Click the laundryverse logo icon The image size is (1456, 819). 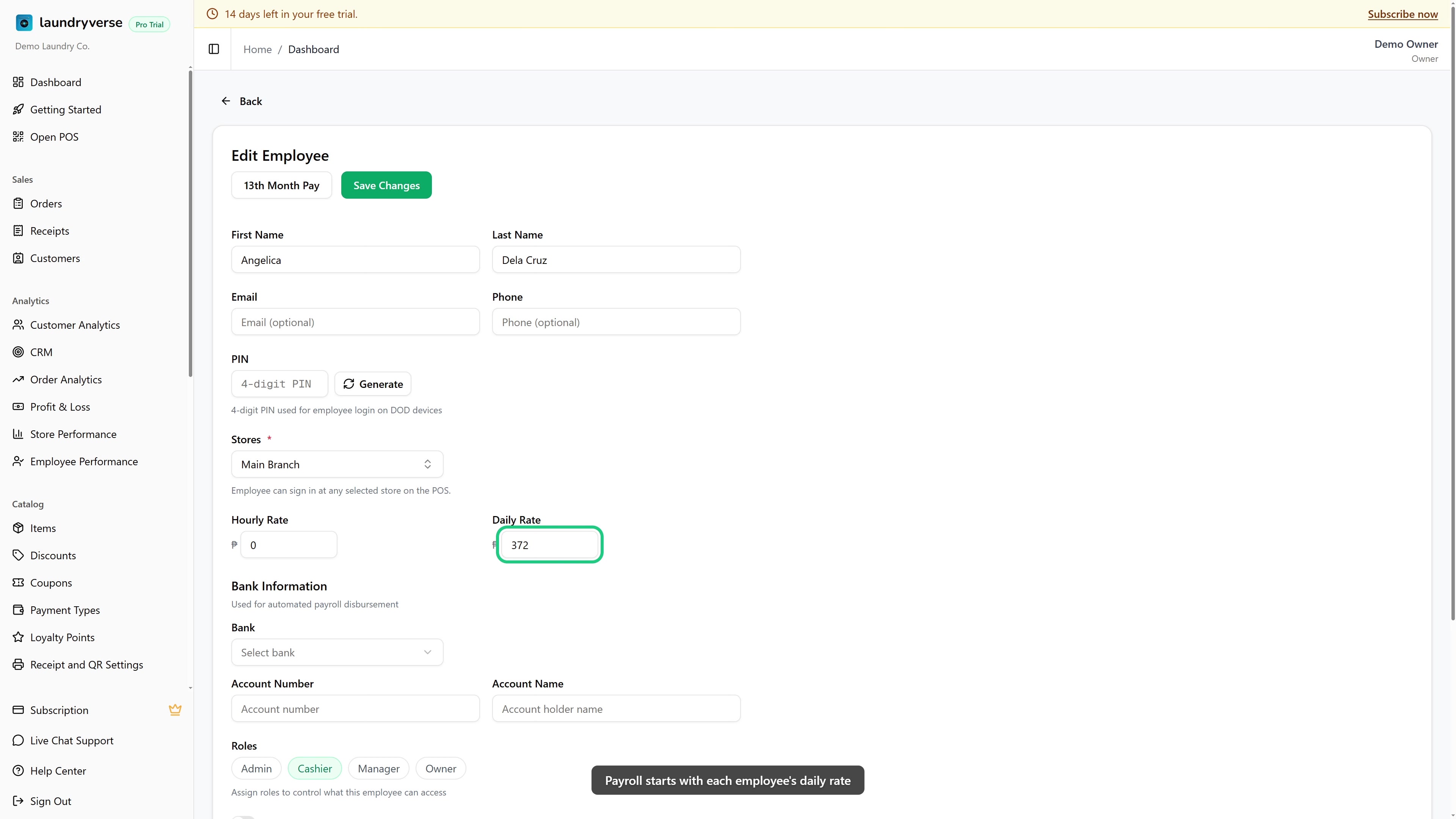point(24,23)
